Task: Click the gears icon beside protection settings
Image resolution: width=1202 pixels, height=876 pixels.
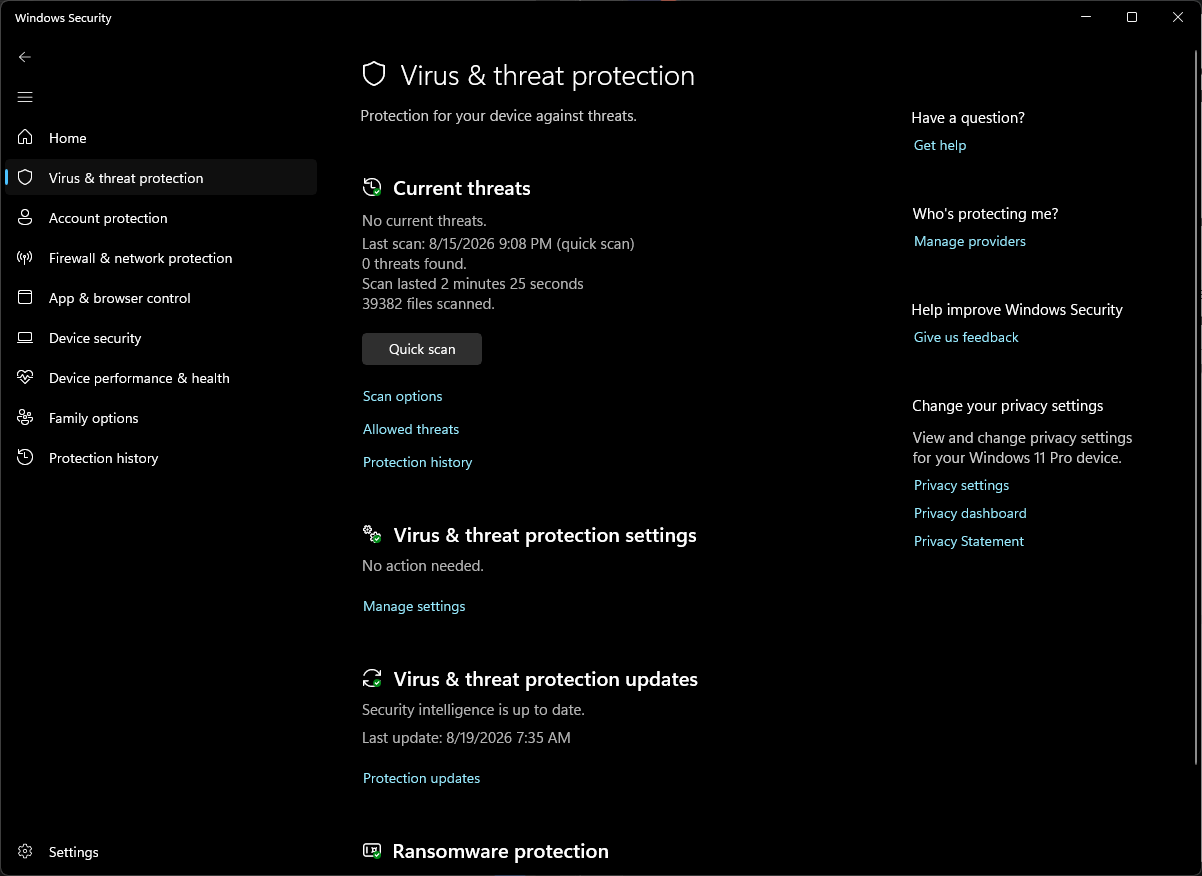Action: (372, 534)
